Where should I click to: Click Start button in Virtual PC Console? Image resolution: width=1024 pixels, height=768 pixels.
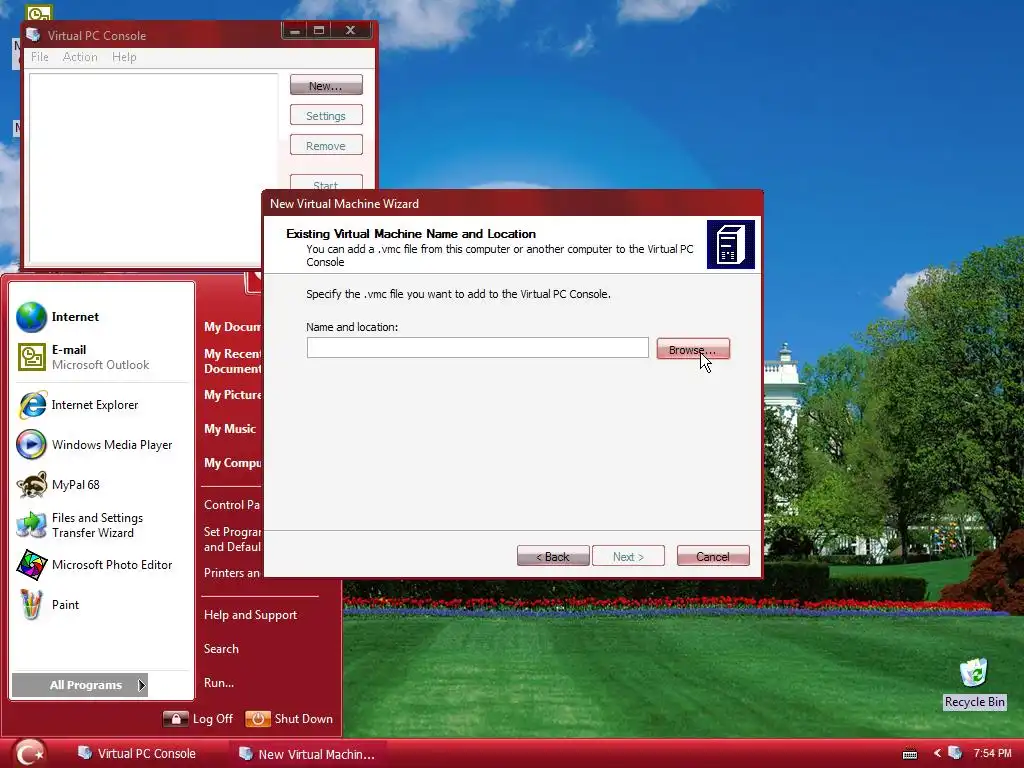click(x=326, y=183)
